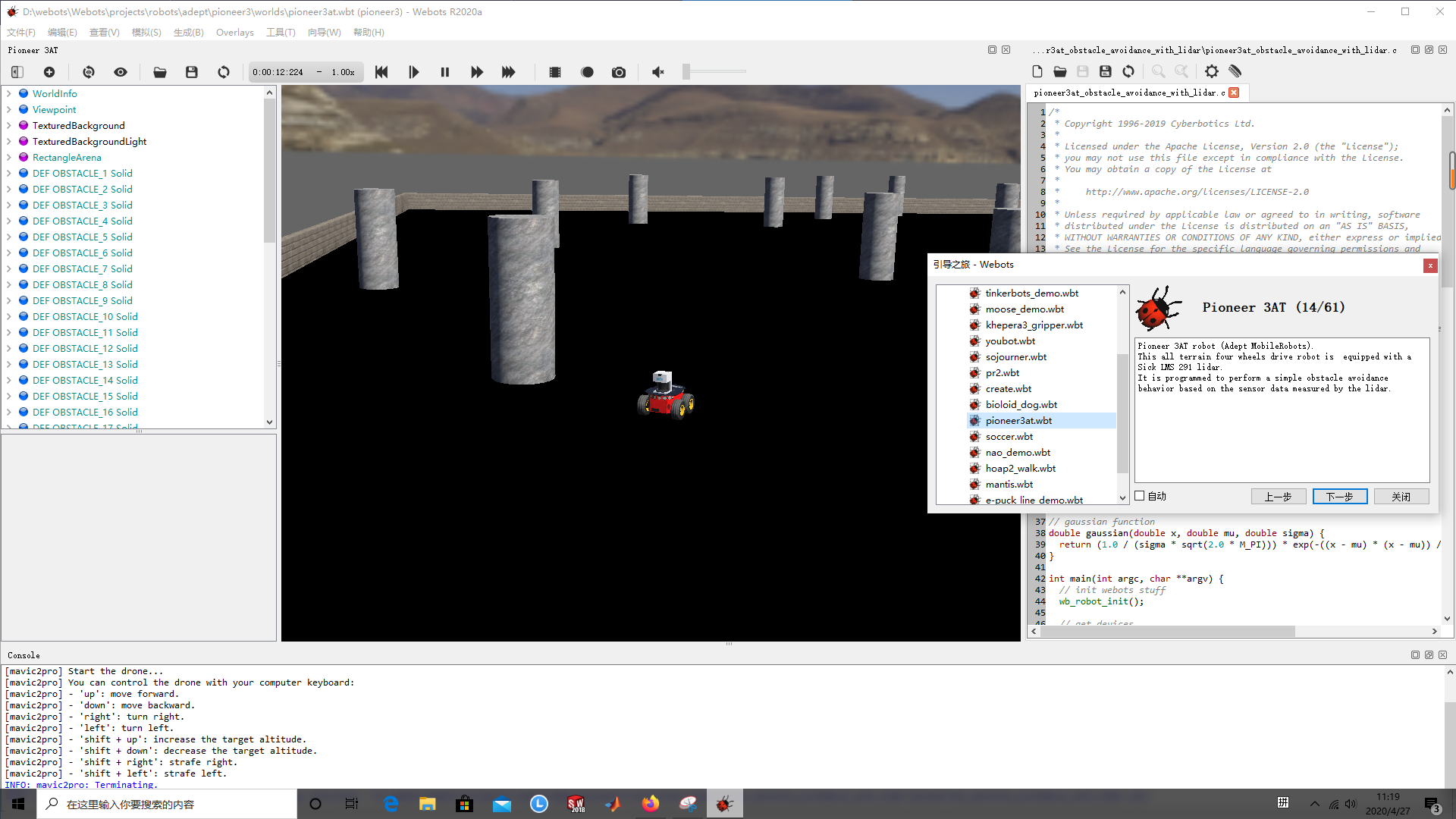This screenshot has height=819, width=1456.
Task: Expand the WorldInfo node
Action: pyautogui.click(x=9, y=93)
